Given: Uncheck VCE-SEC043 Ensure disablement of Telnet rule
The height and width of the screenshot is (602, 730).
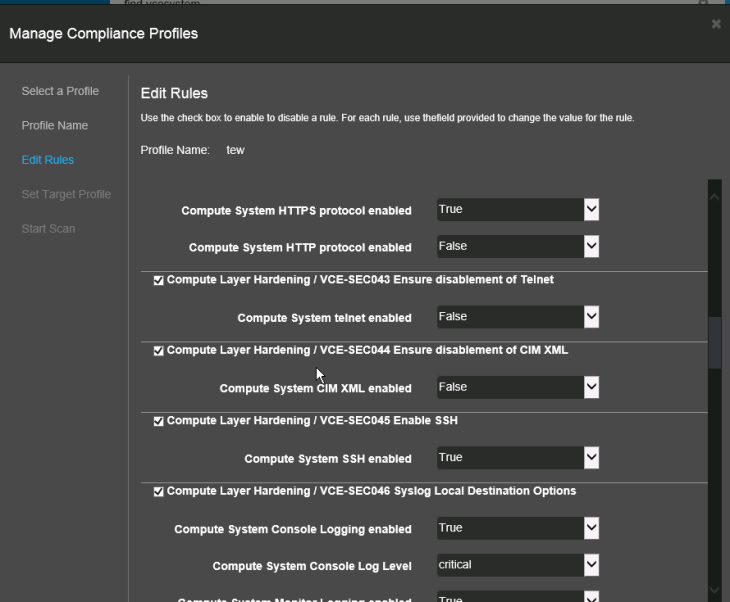Looking at the screenshot, I should click(158, 281).
